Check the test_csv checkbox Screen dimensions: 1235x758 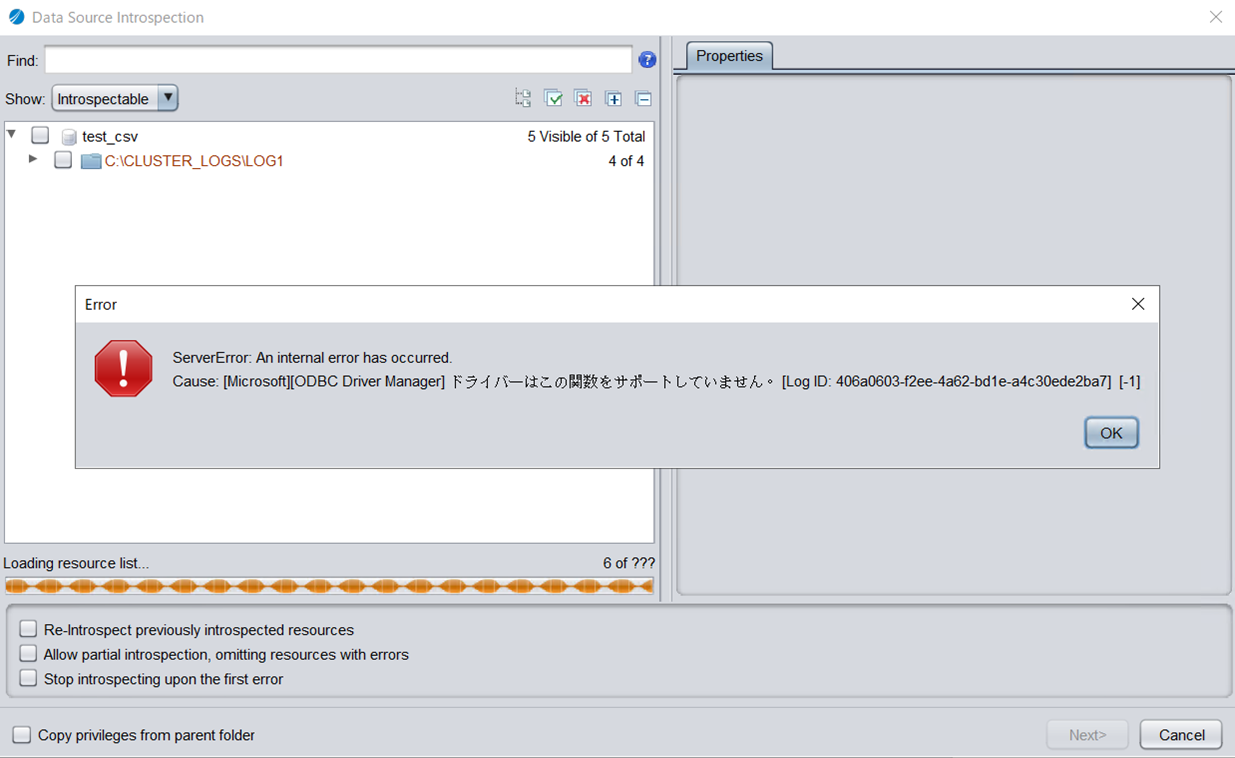(x=40, y=135)
